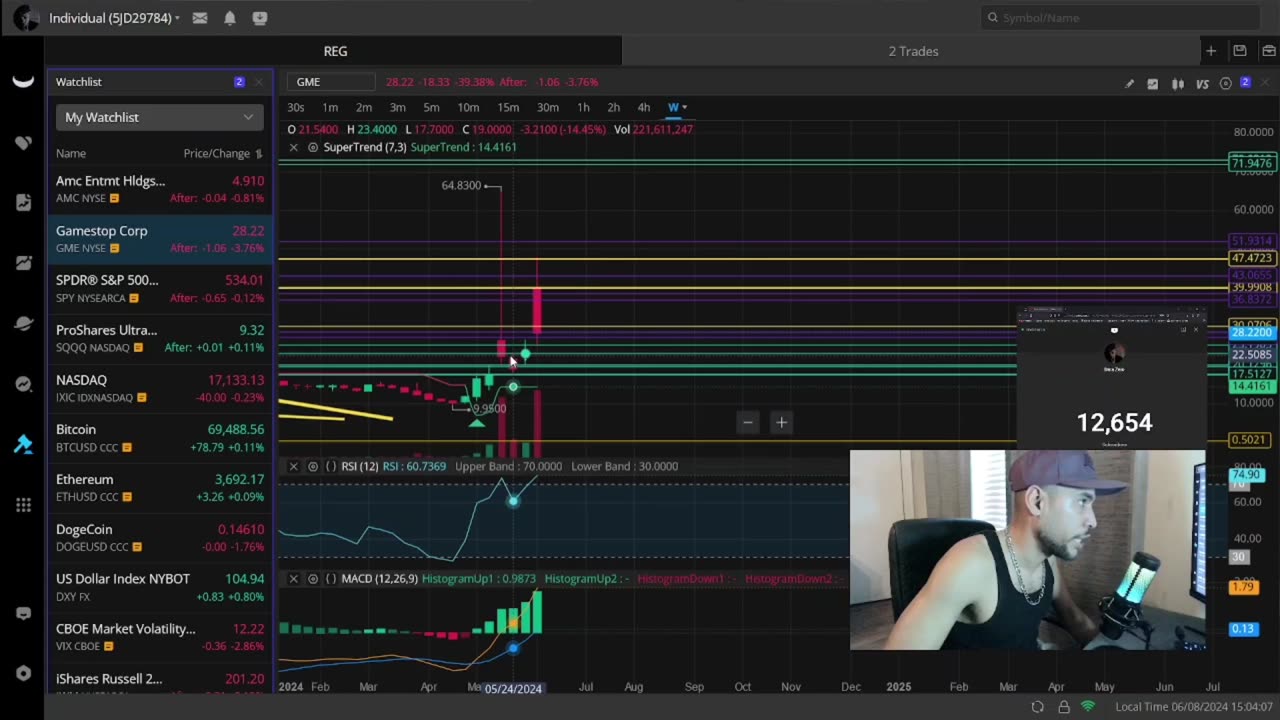
Task: Open the chart document icon in sidebar
Action: pos(23,203)
